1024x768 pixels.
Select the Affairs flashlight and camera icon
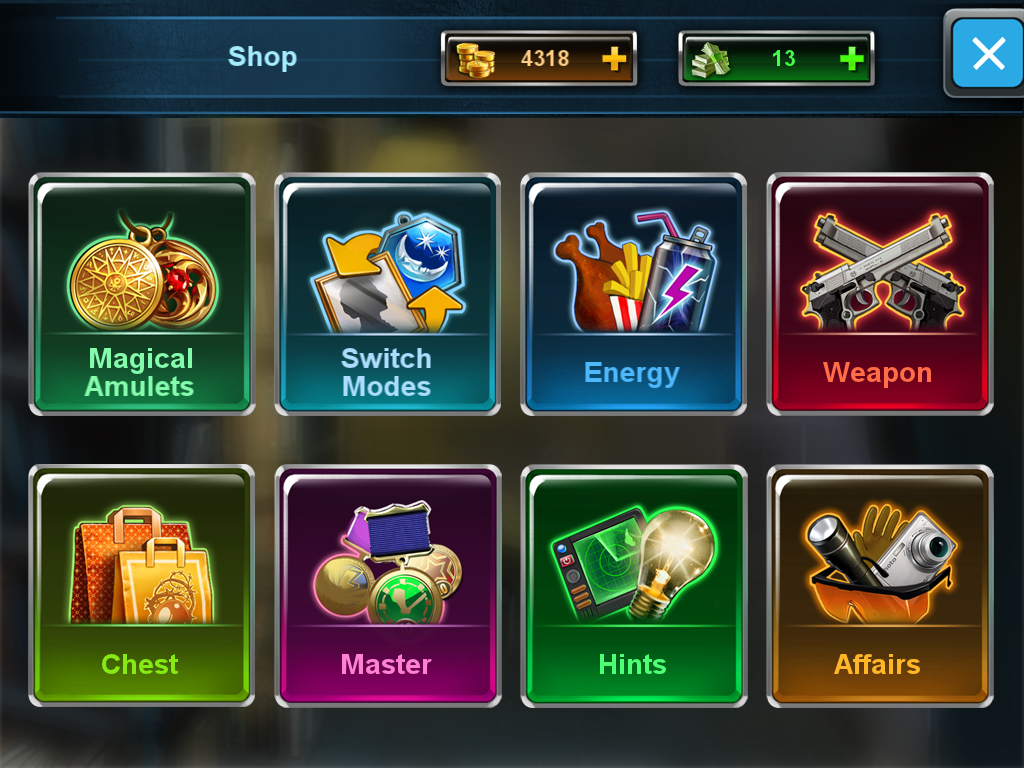coord(881,563)
